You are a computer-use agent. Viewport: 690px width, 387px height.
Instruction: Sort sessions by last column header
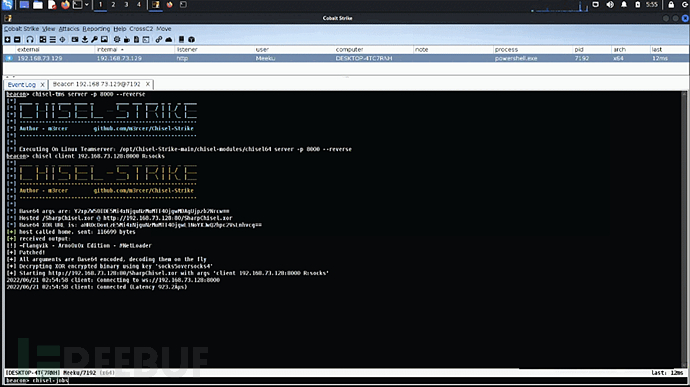coord(669,49)
